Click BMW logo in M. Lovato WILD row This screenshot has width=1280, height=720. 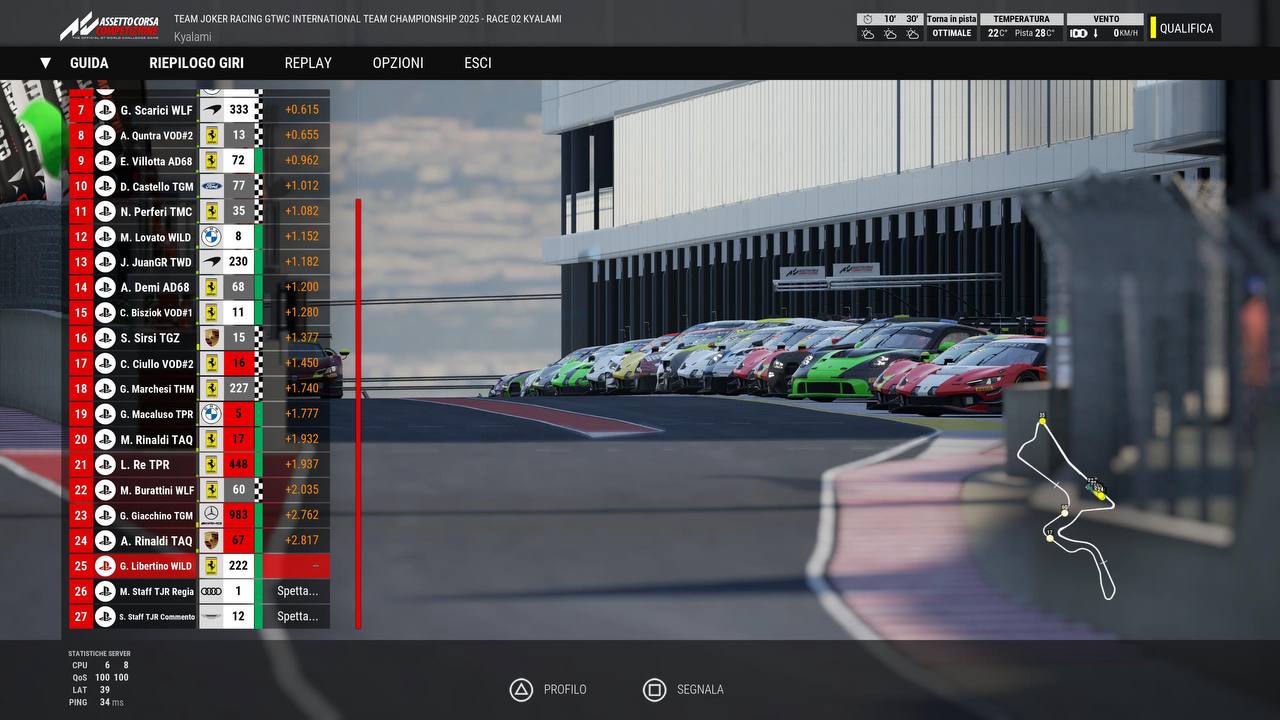(211, 237)
